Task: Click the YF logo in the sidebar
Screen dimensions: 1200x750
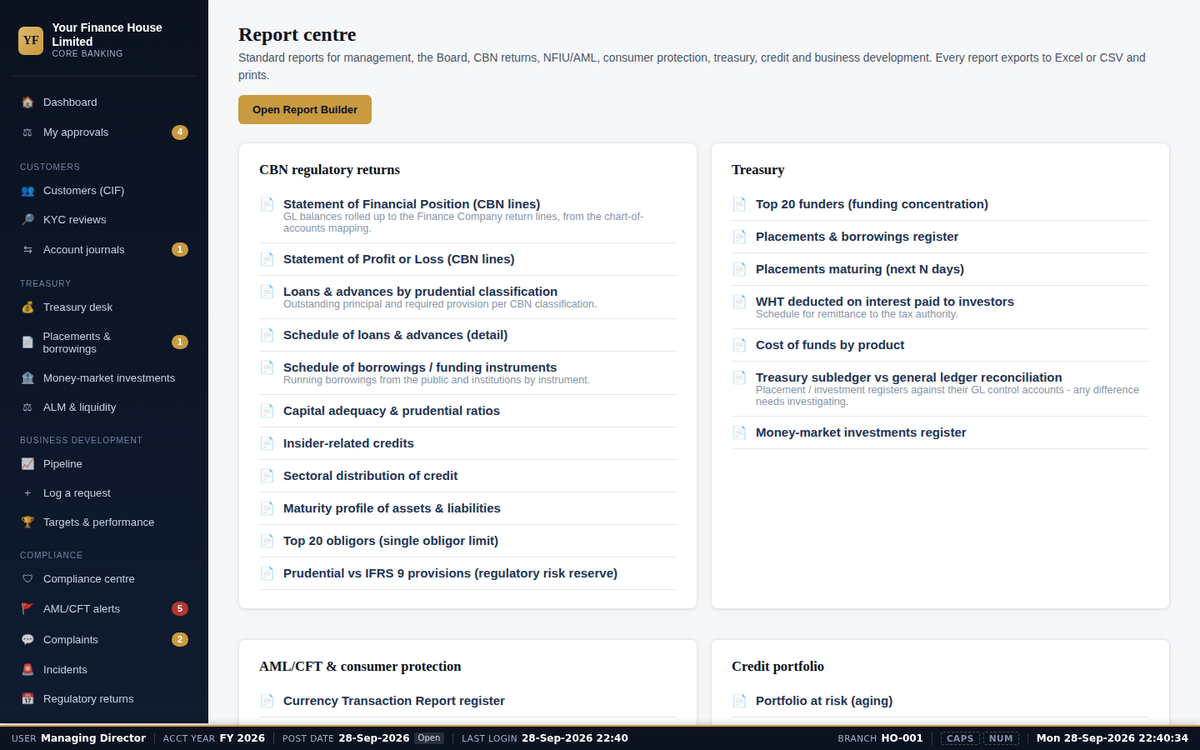Action: [31, 40]
